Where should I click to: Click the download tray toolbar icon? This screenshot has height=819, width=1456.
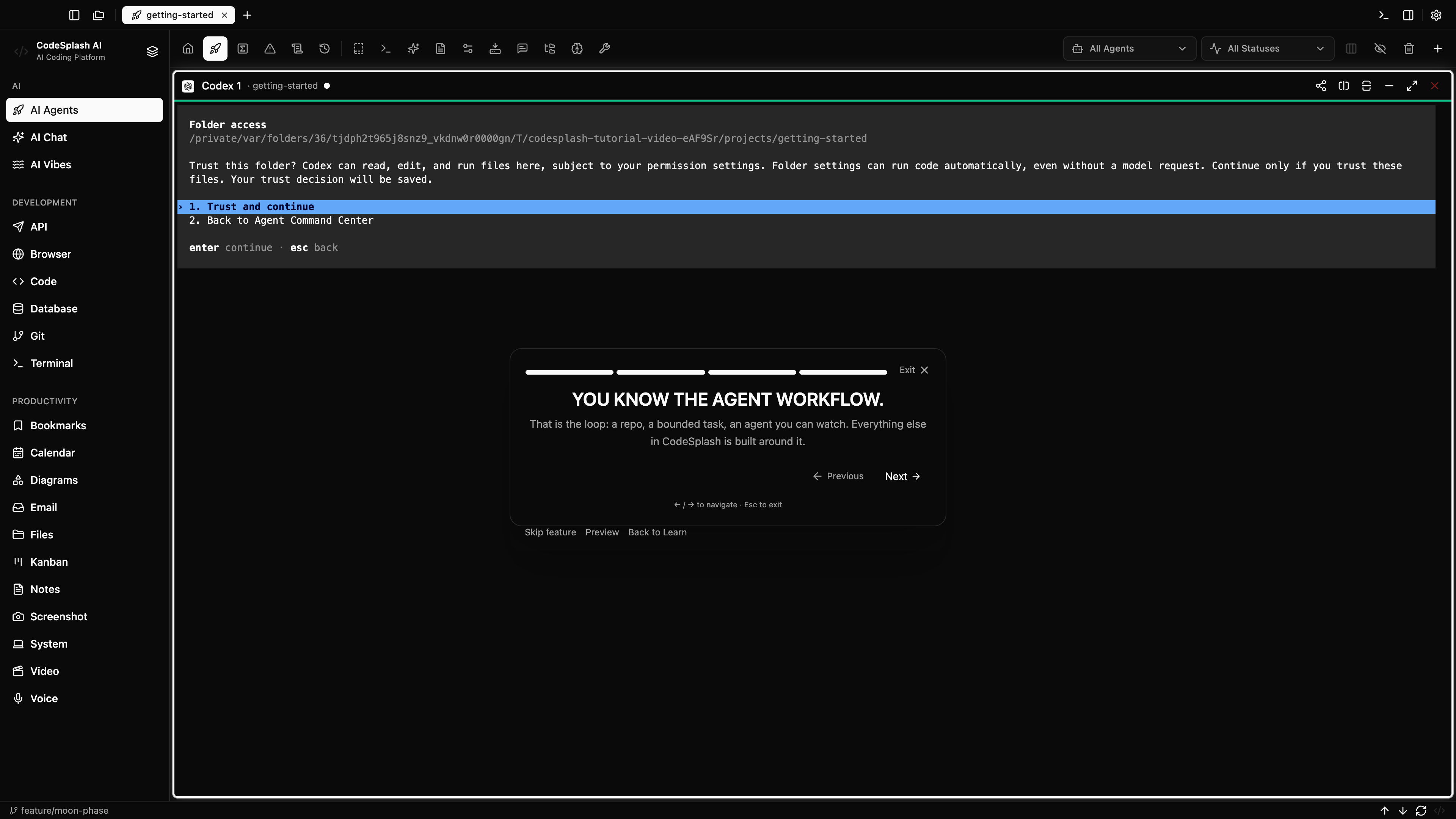point(495,49)
